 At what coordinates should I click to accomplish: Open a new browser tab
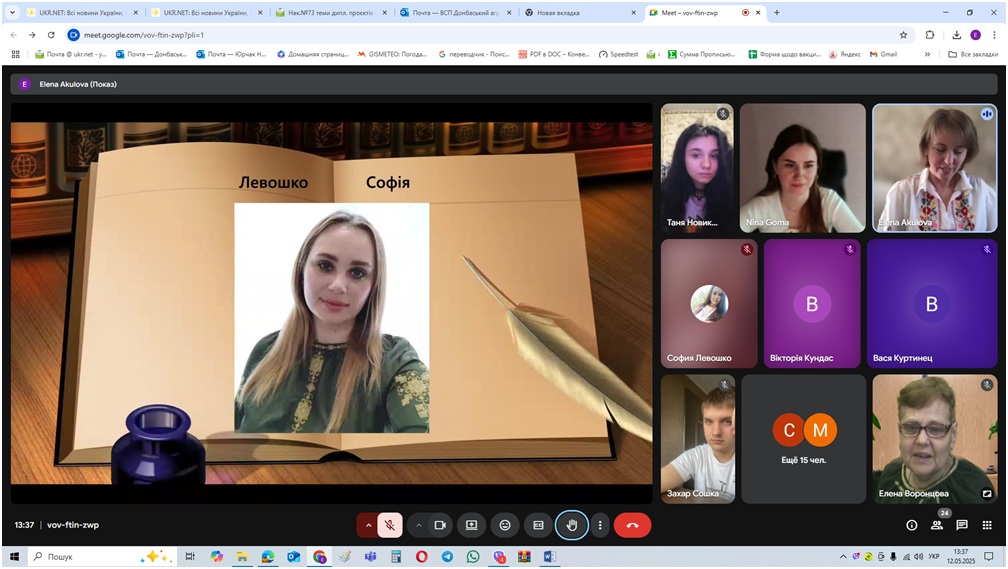click(x=777, y=12)
